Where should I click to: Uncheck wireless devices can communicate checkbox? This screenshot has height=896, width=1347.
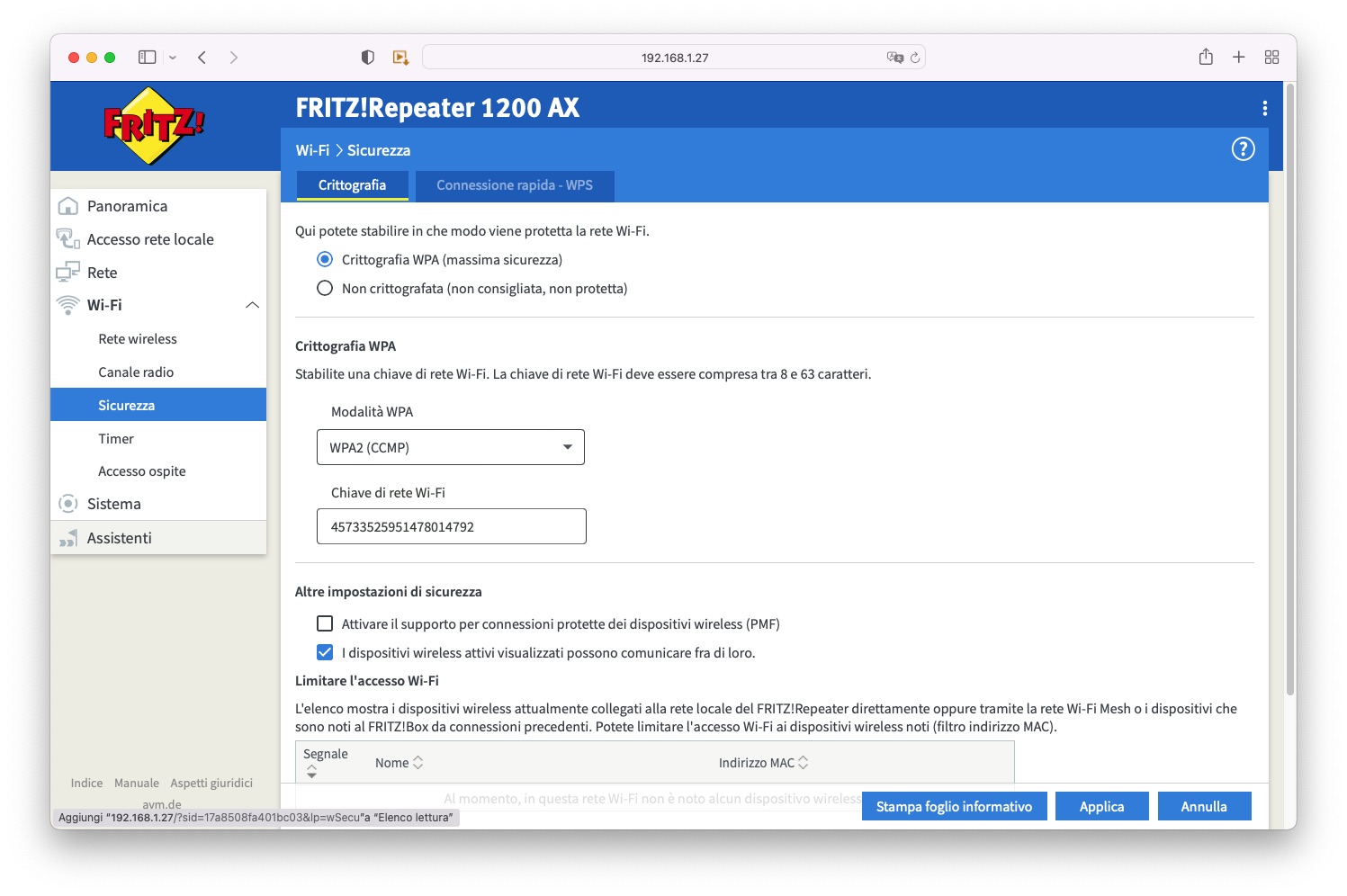tap(325, 652)
